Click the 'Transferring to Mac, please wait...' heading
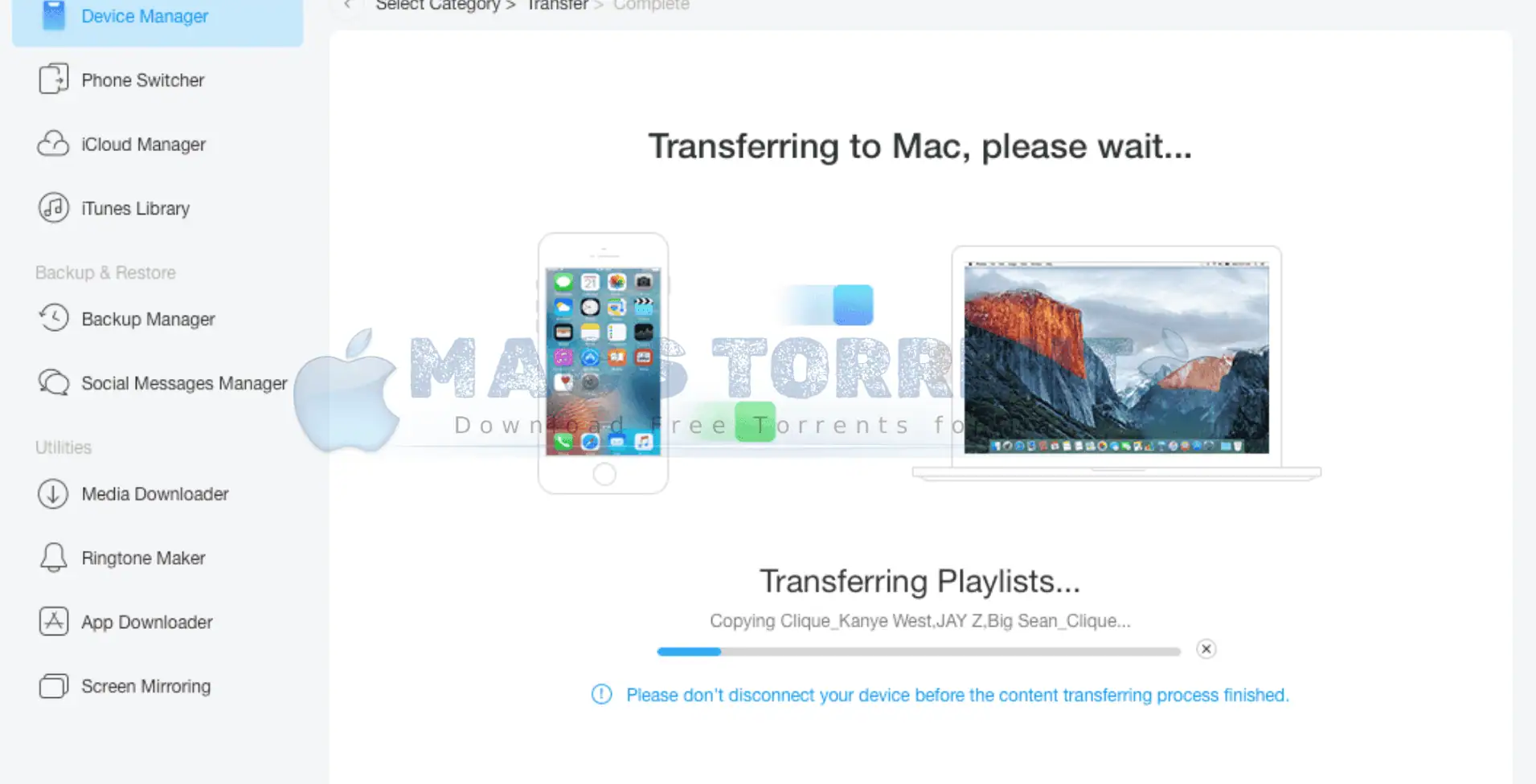 (x=920, y=146)
